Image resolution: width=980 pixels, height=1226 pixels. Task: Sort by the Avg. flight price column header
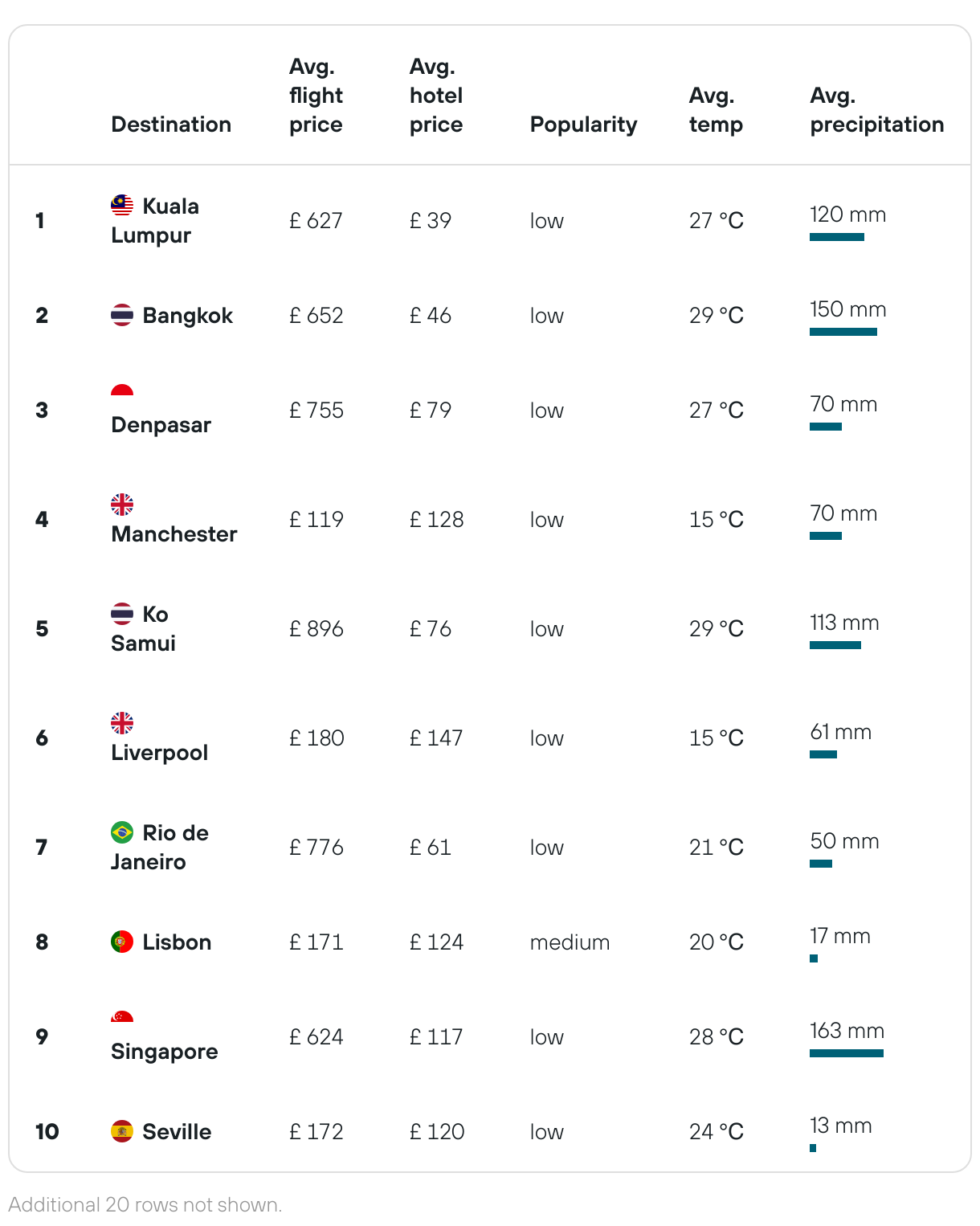click(316, 96)
